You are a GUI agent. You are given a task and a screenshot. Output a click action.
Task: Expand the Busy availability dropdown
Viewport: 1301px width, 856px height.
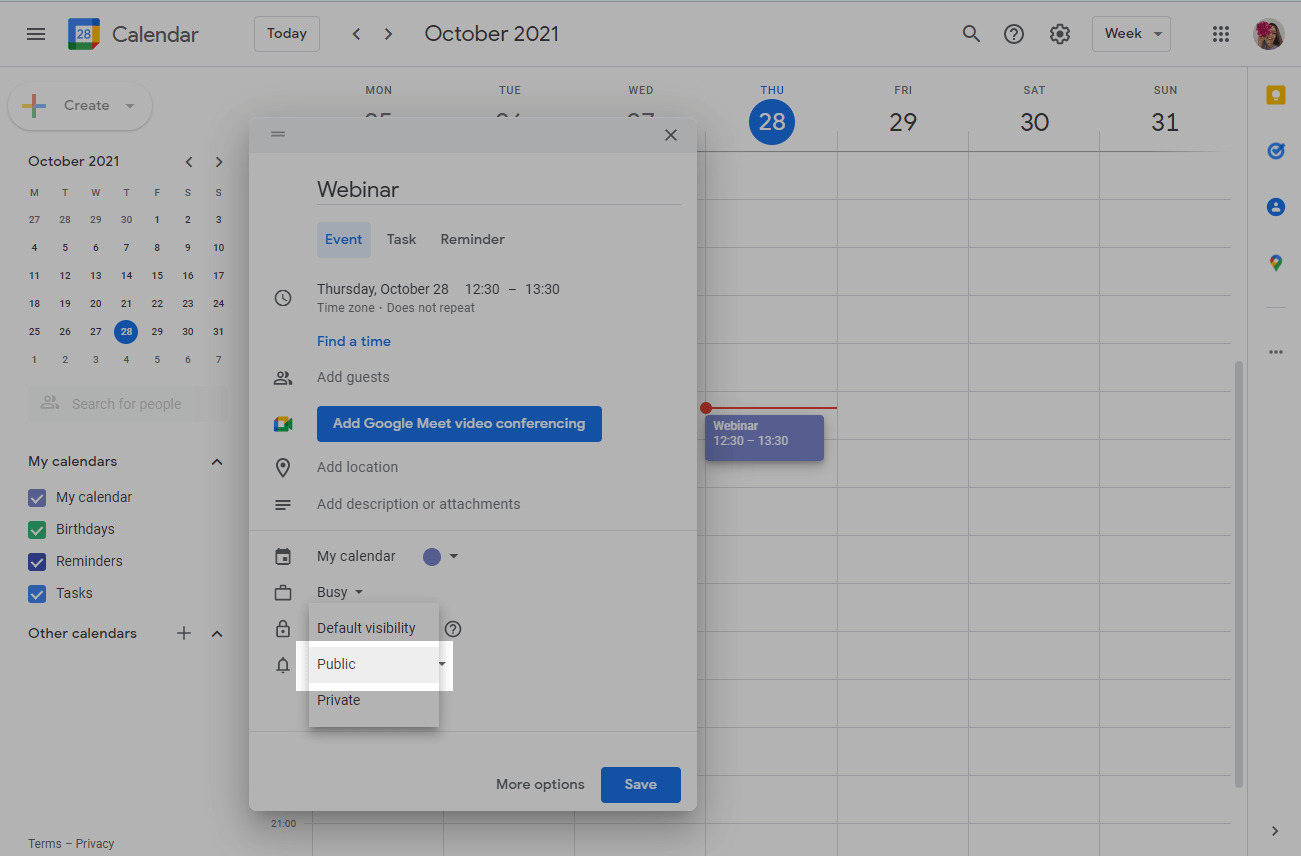(340, 592)
